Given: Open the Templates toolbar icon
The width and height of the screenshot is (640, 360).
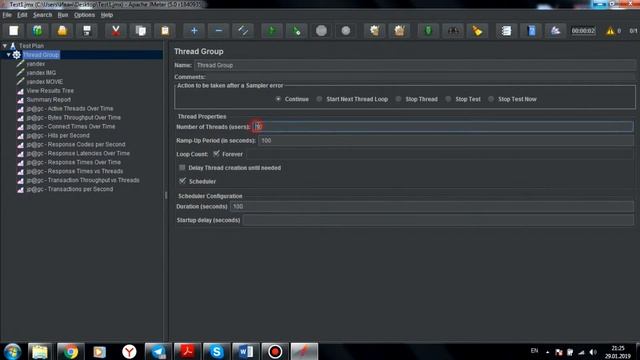Looking at the screenshot, I should (x=38, y=31).
